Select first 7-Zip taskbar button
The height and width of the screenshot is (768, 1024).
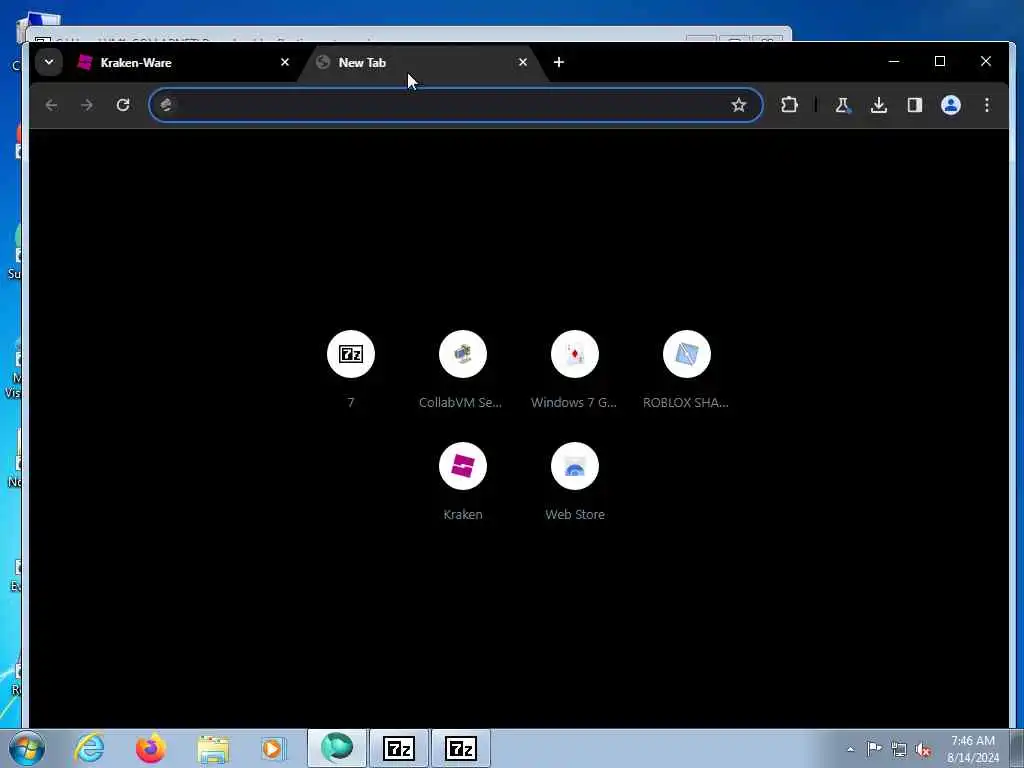399,748
